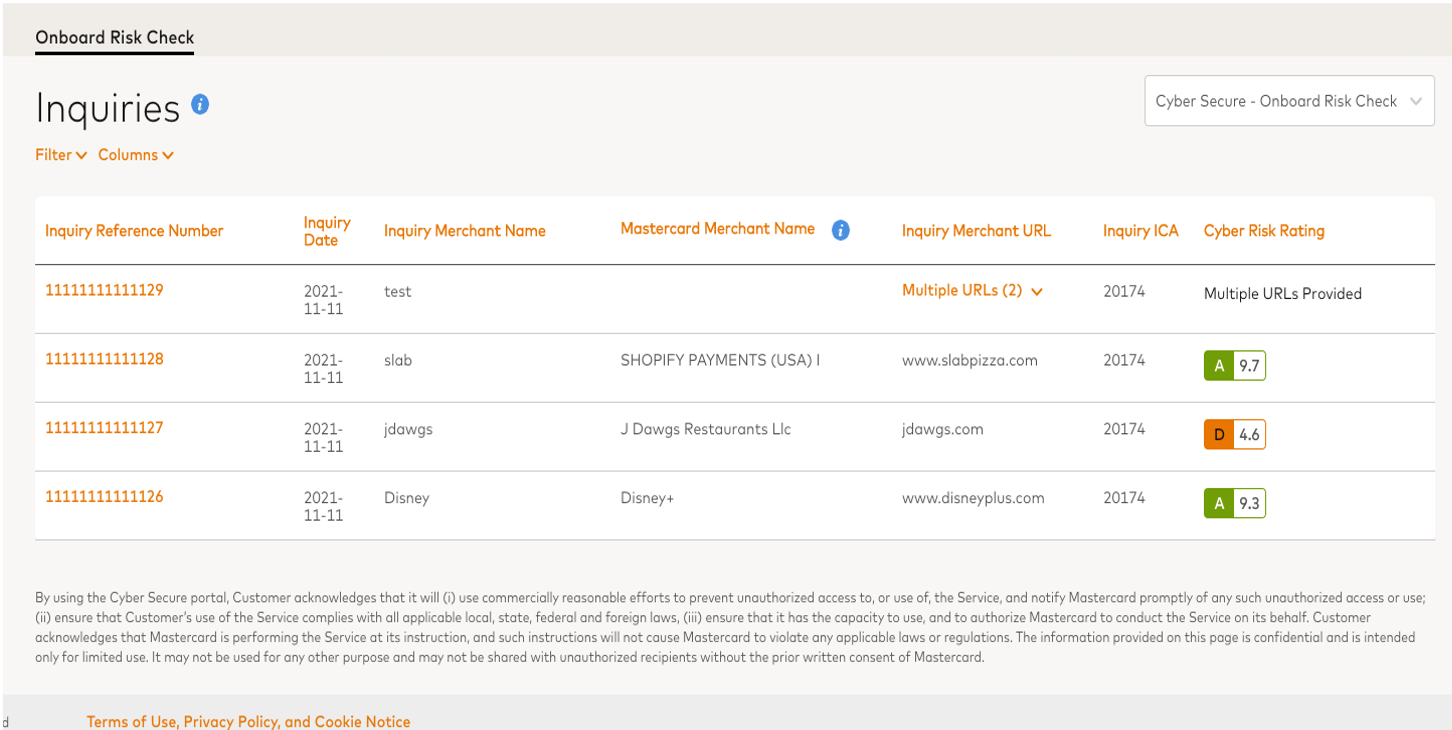This screenshot has height=730, width=1452.
Task: Select the Onboard Risk Check tab
Action: pyautogui.click(x=114, y=38)
